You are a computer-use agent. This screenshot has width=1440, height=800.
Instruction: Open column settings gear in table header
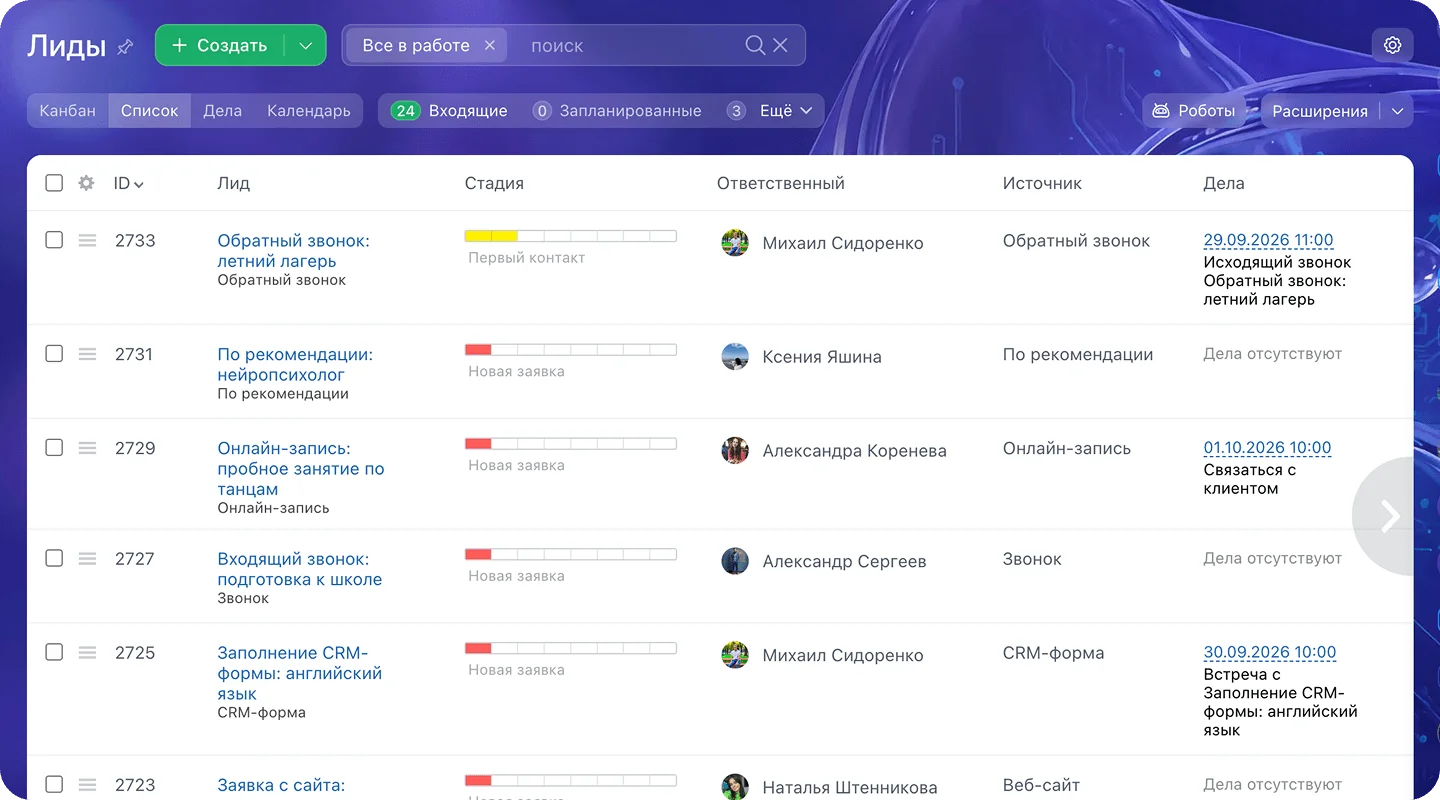click(x=86, y=183)
